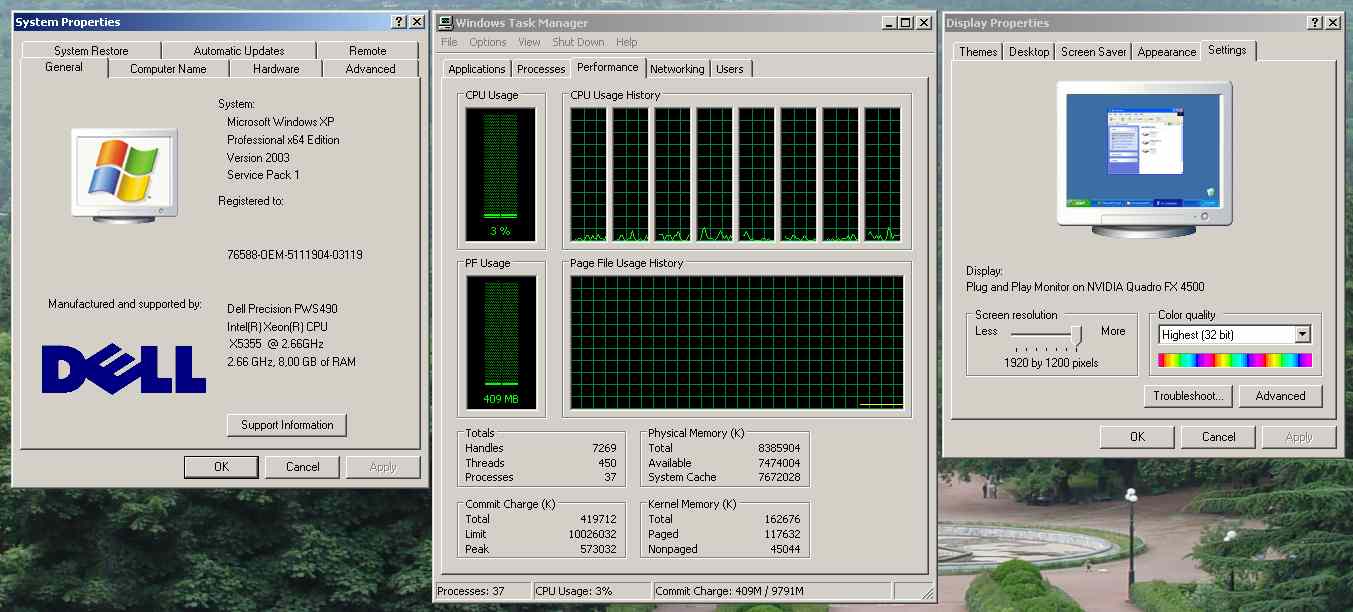The height and width of the screenshot is (612, 1353).
Task: Click the Windows XP logo monitor image
Action: pyautogui.click(x=124, y=172)
